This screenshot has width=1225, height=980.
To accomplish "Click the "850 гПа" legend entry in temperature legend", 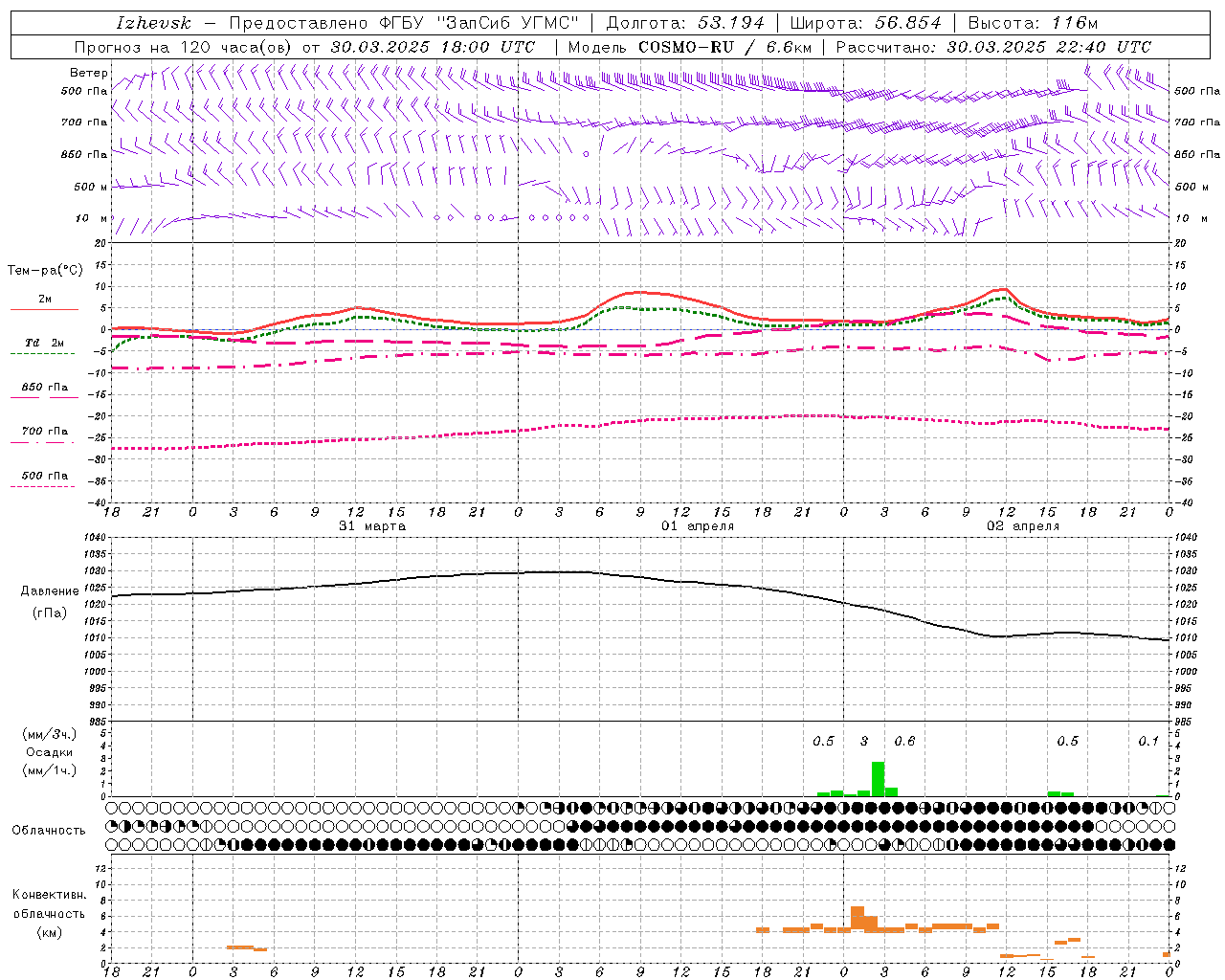I will click(x=45, y=388).
